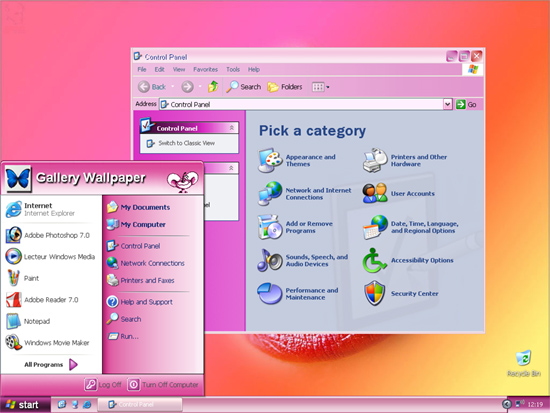Click the network tray icon
The image size is (550, 413).
click(x=519, y=404)
